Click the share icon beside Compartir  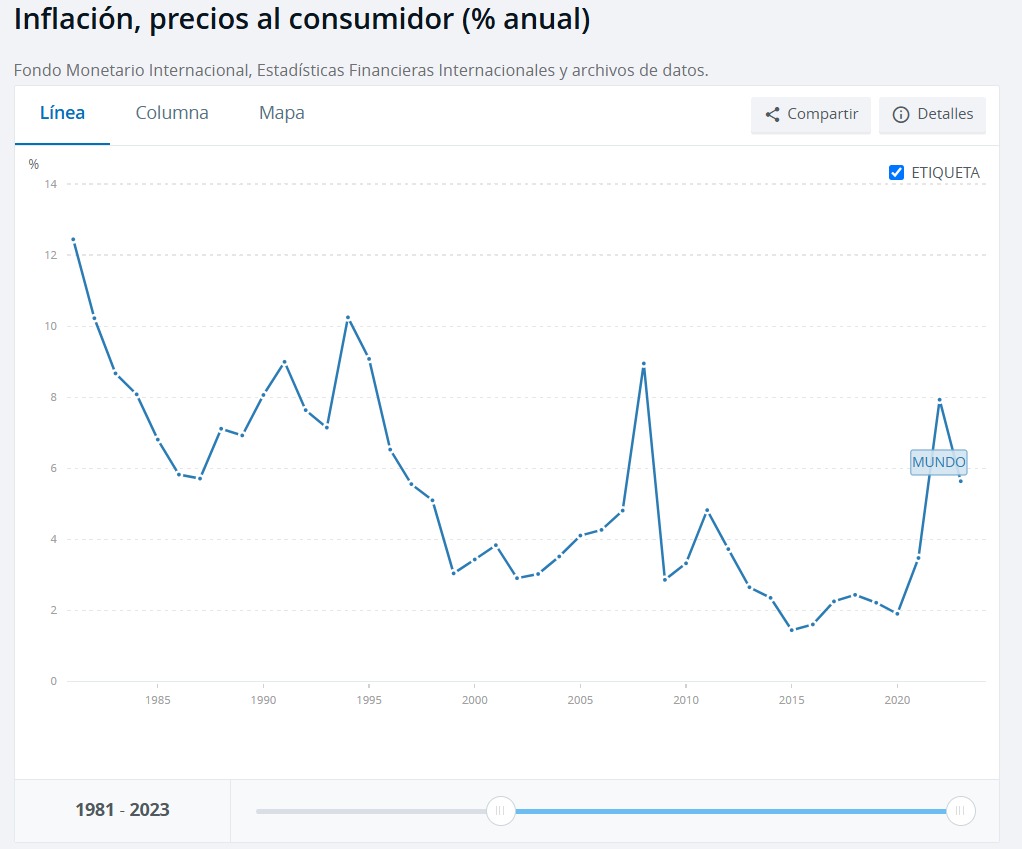coord(772,114)
